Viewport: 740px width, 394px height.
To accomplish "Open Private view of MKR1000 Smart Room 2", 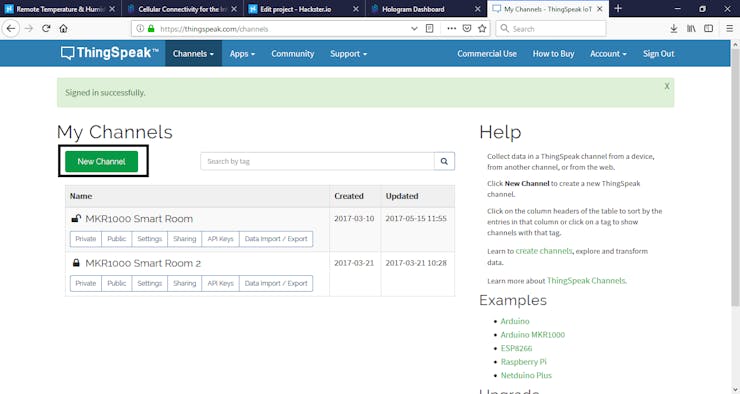I will (x=85, y=283).
